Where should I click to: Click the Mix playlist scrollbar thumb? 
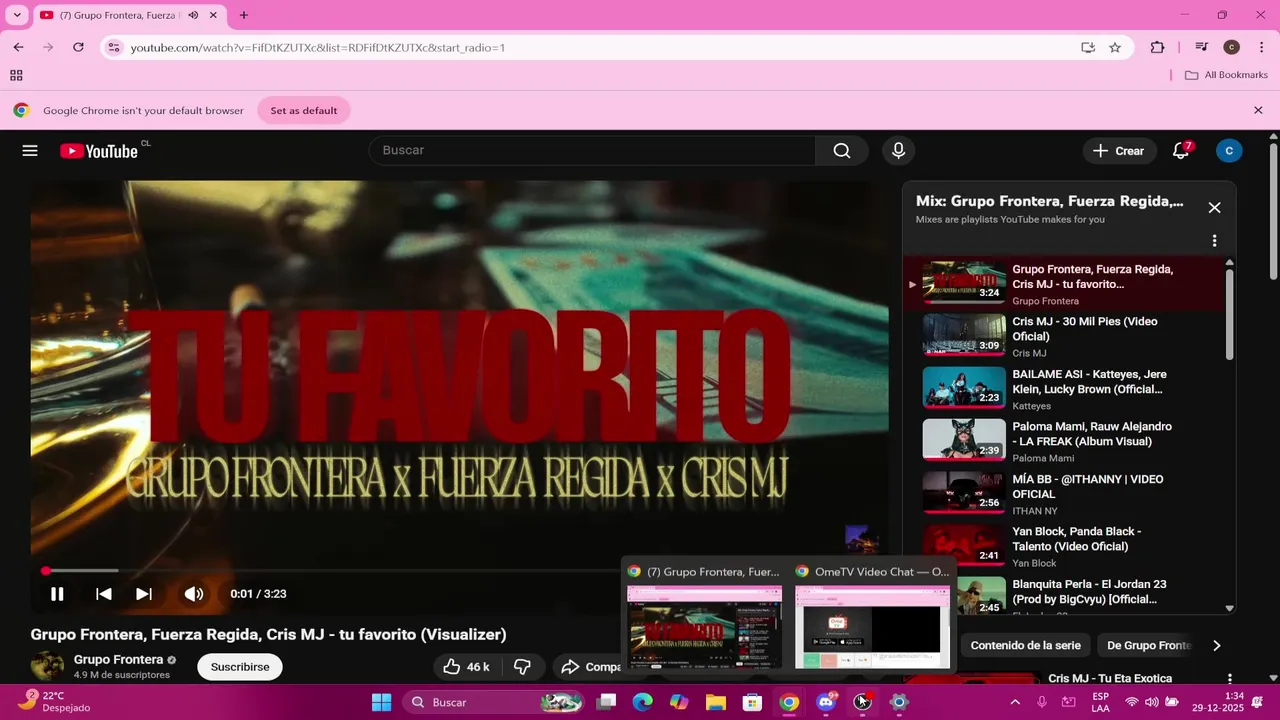1229,313
